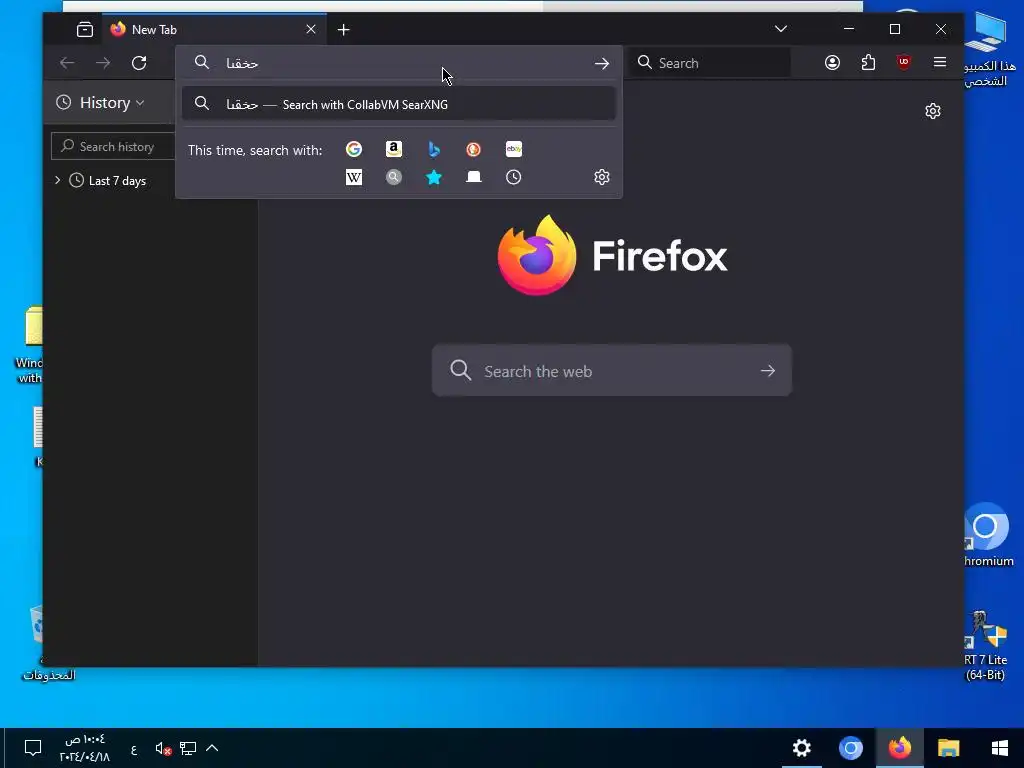The width and height of the screenshot is (1024, 768).
Task: Open the taskbar clock and date
Action: pyautogui.click(x=85, y=748)
